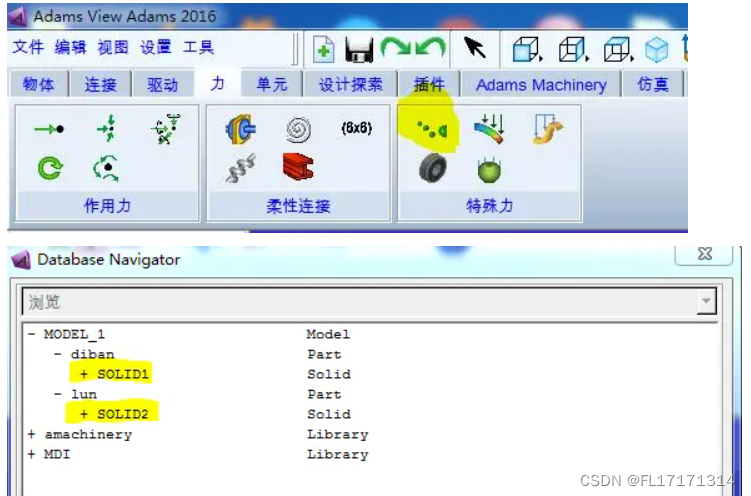The height and width of the screenshot is (496, 751).
Task: Click the 6x6 field force icon
Action: coord(356,128)
